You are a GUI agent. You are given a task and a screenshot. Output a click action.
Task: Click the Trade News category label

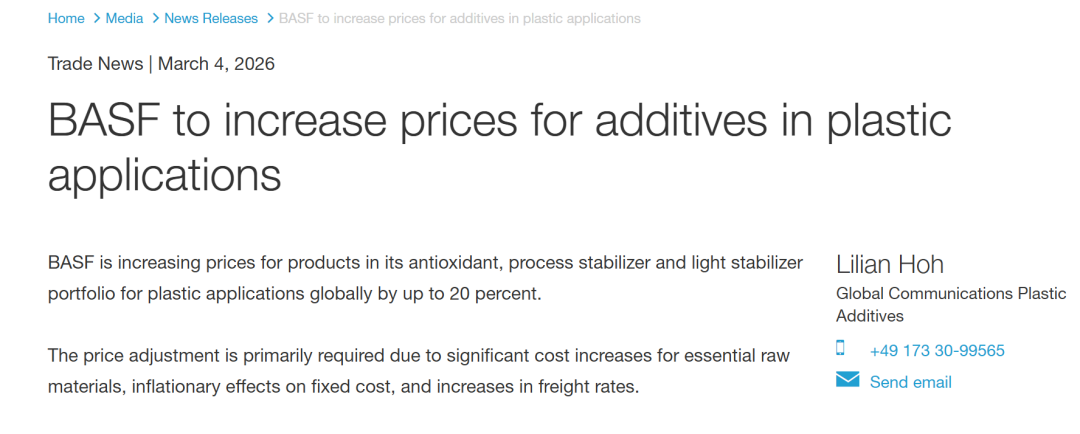(95, 64)
